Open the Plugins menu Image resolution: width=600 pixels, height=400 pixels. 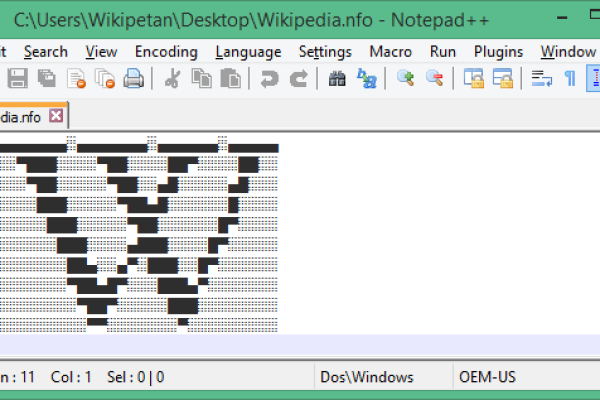tap(498, 52)
